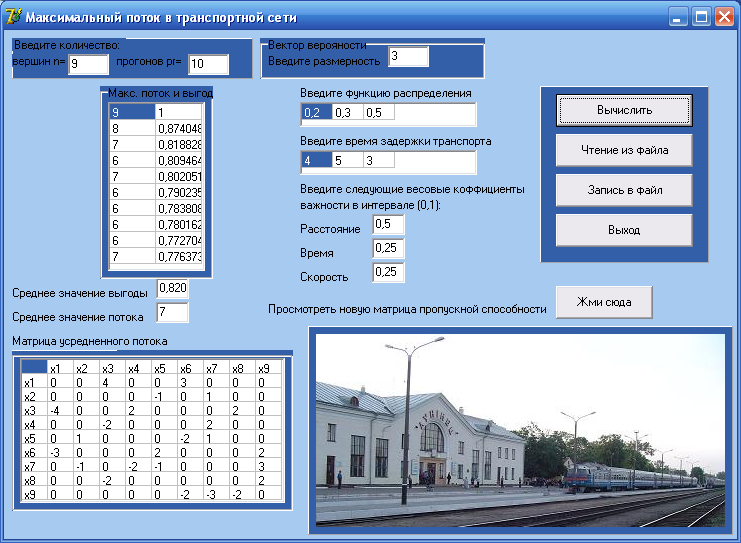Select the 0,3 cell in distribution function row
This screenshot has height=543, width=741.
[347, 112]
